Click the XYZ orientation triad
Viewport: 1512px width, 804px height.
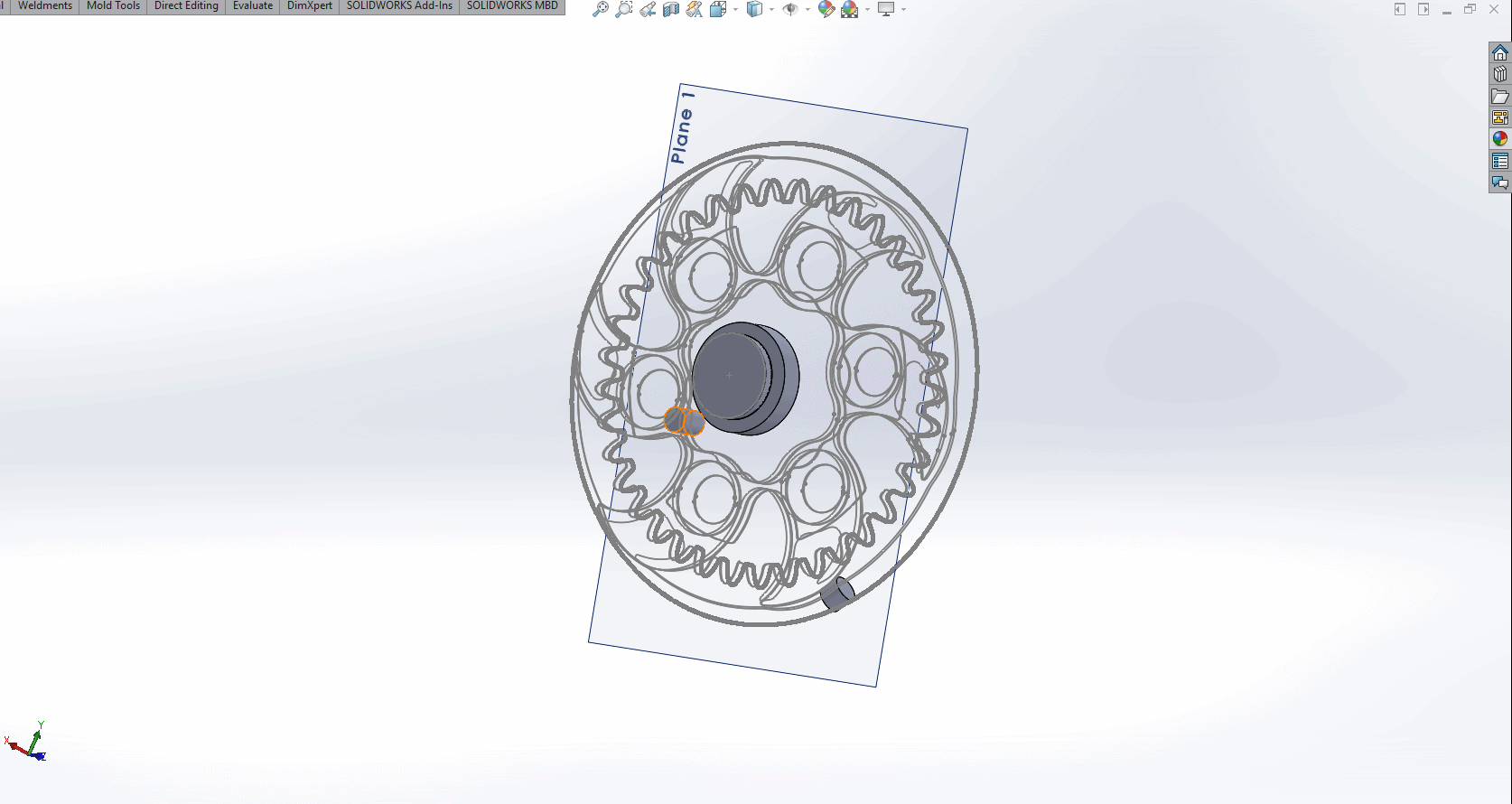[x=25, y=742]
